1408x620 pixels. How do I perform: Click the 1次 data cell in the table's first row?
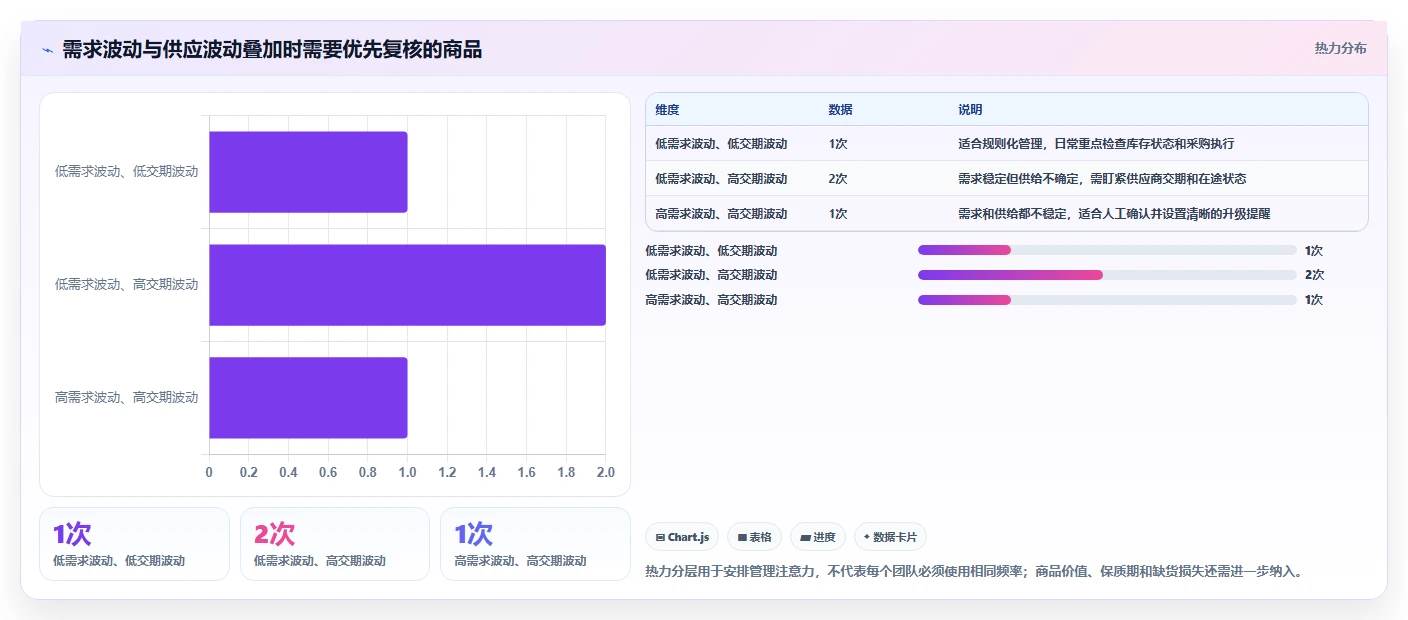click(838, 144)
